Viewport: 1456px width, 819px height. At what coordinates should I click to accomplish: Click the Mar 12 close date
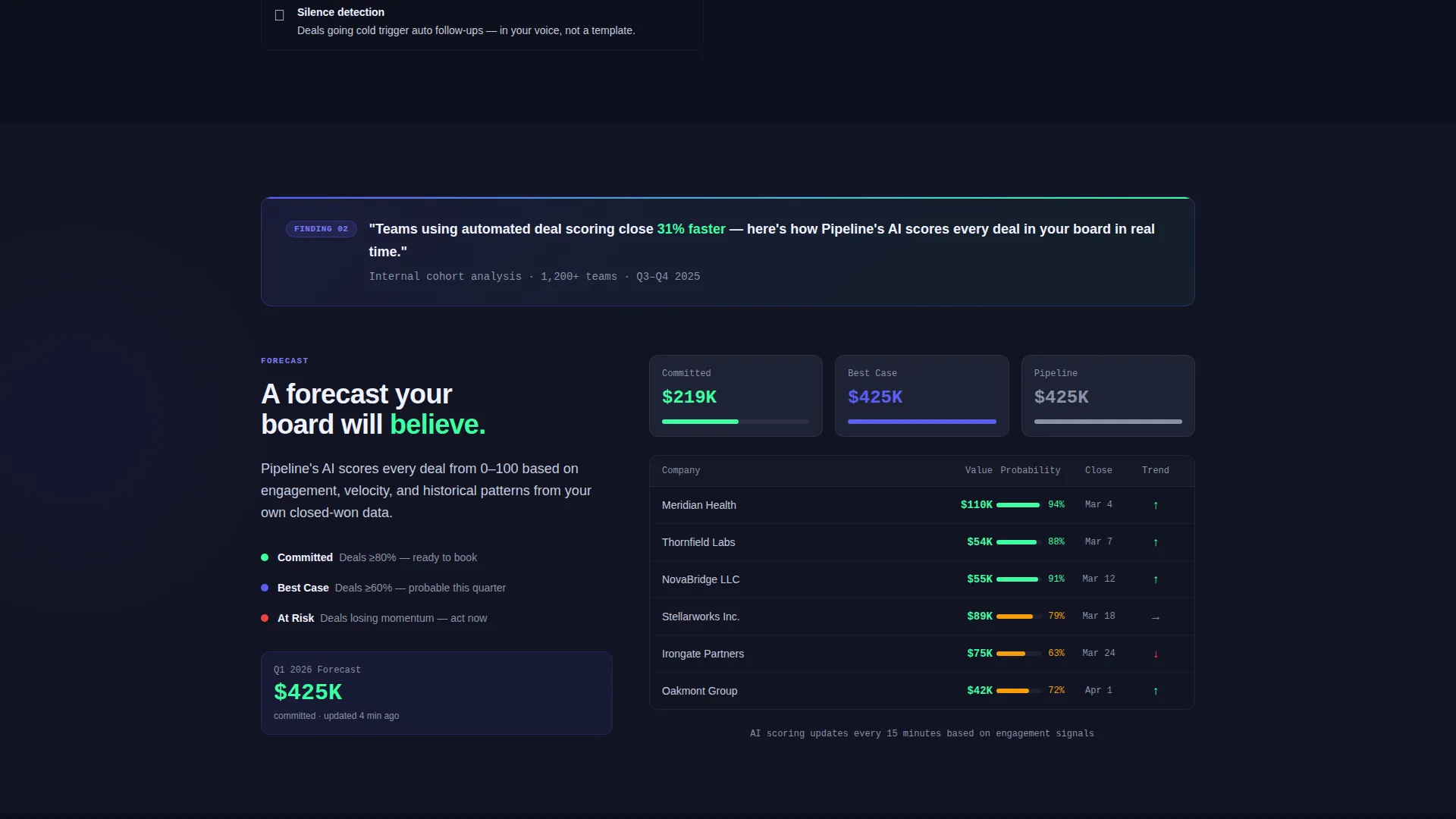point(1098,579)
